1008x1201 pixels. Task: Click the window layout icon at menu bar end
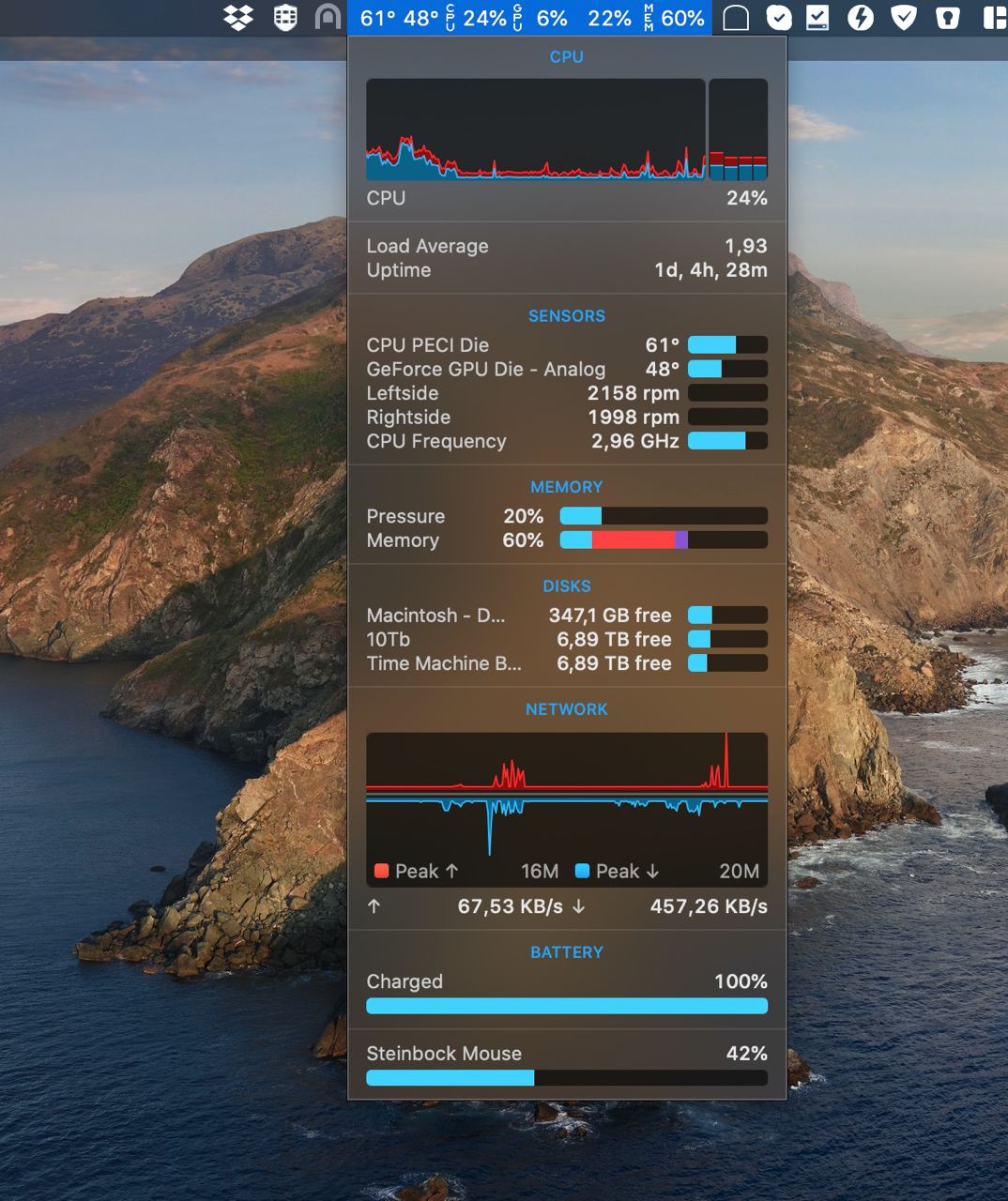(x=994, y=18)
